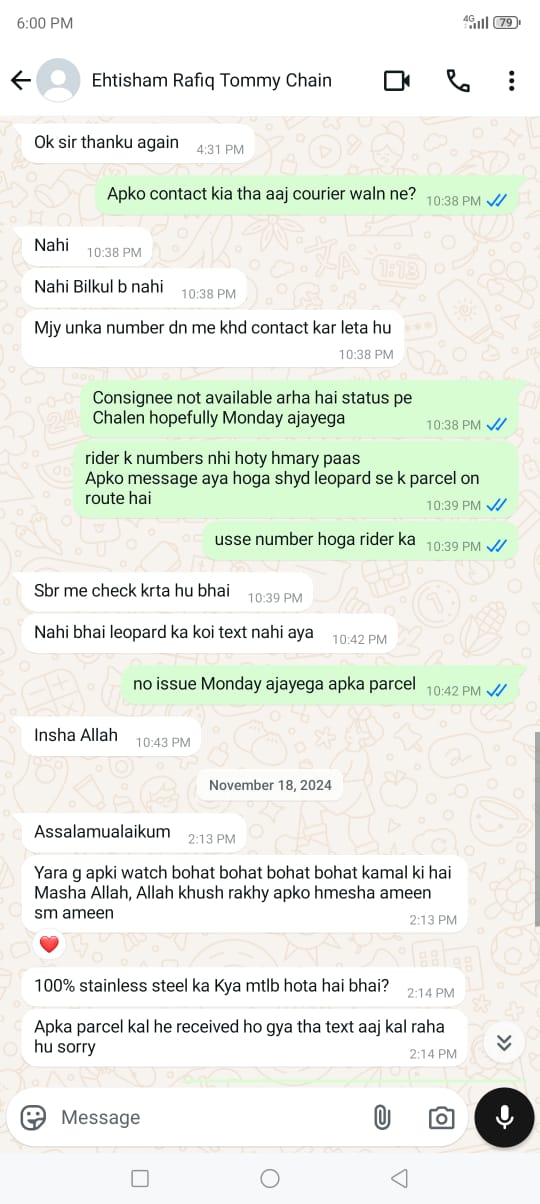
Task: Focus the Message input field
Action: tap(205, 1117)
